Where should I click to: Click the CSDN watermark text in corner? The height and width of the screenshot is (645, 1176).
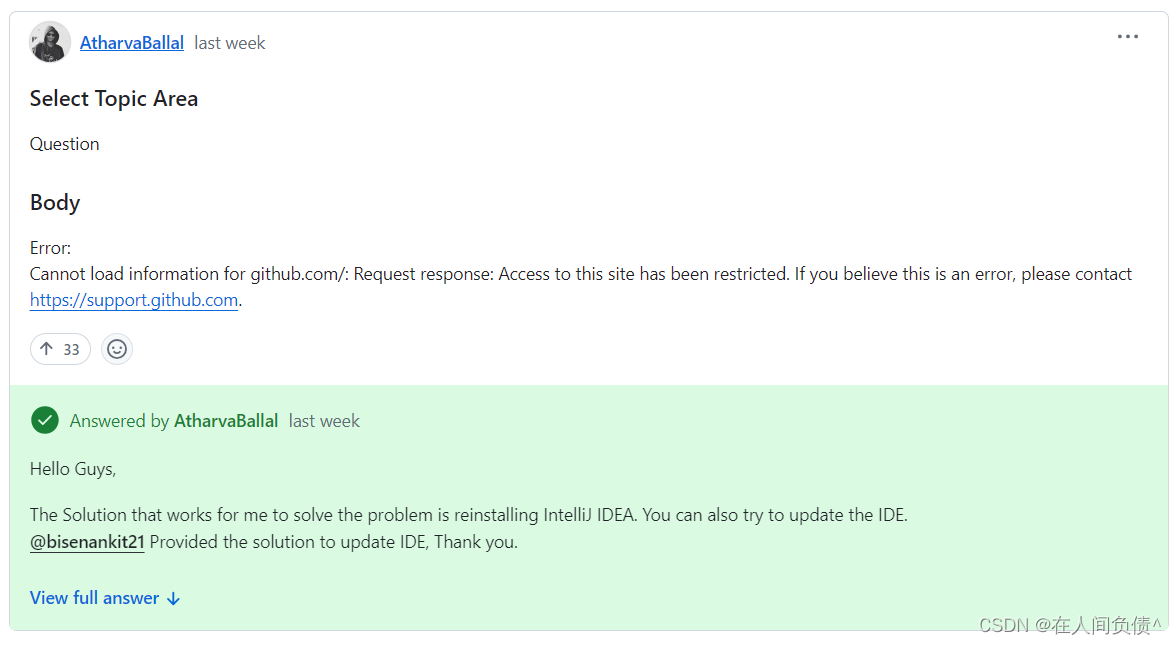1070,625
